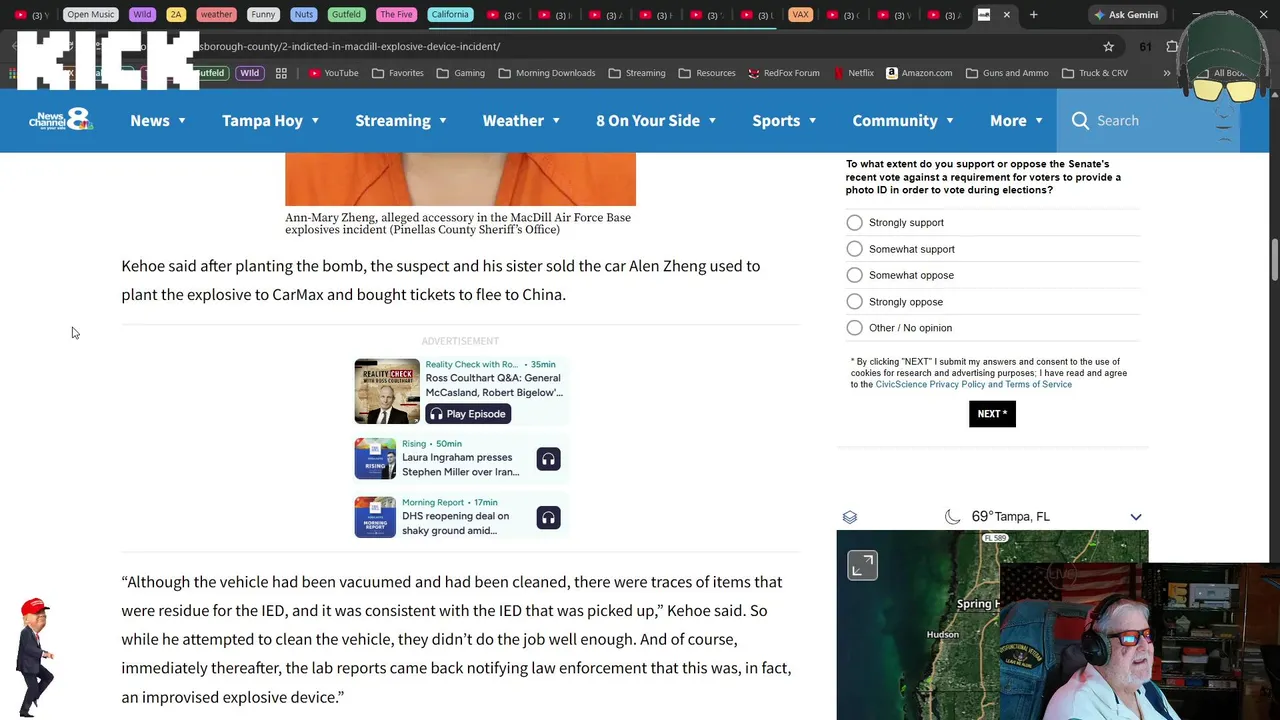
Task: Open 'Laura Ingraham presses Stephen Miller' episode title
Action: coord(460,464)
